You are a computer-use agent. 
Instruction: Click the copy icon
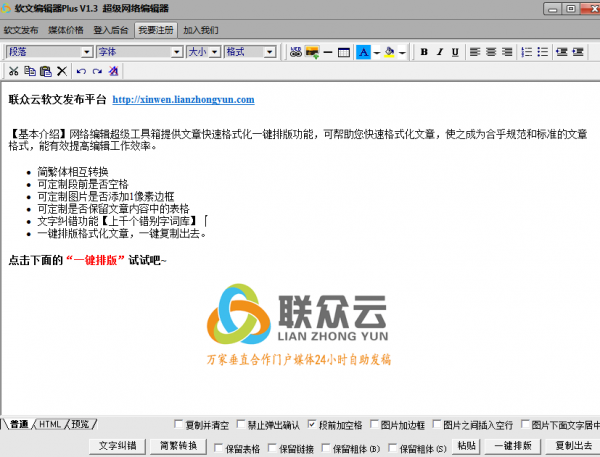click(x=30, y=71)
